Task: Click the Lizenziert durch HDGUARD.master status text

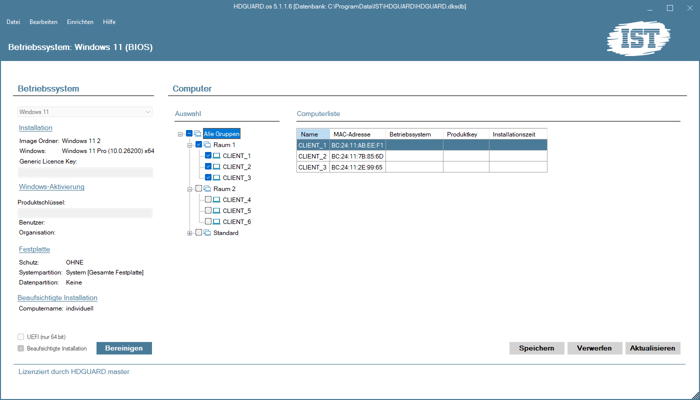Action: tap(74, 371)
